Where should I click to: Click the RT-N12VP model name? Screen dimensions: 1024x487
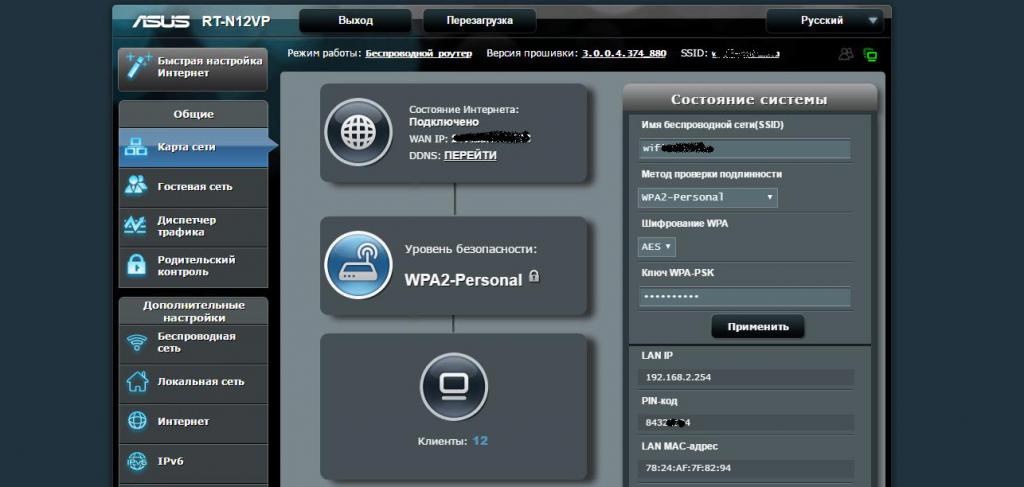click(236, 22)
